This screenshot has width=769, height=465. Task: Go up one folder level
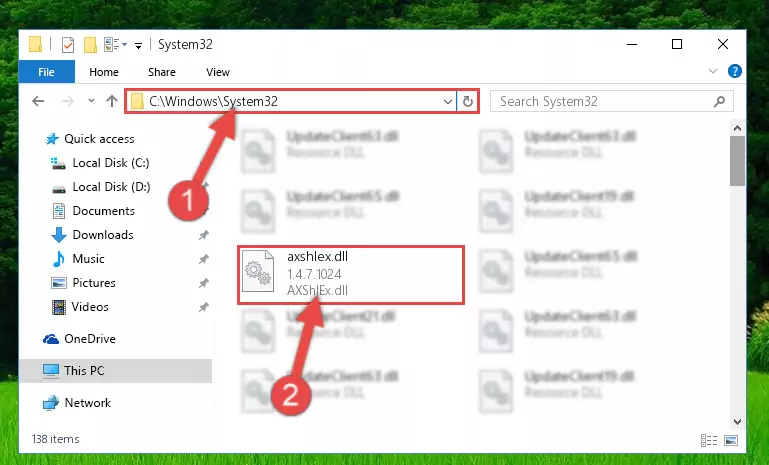click(x=112, y=101)
